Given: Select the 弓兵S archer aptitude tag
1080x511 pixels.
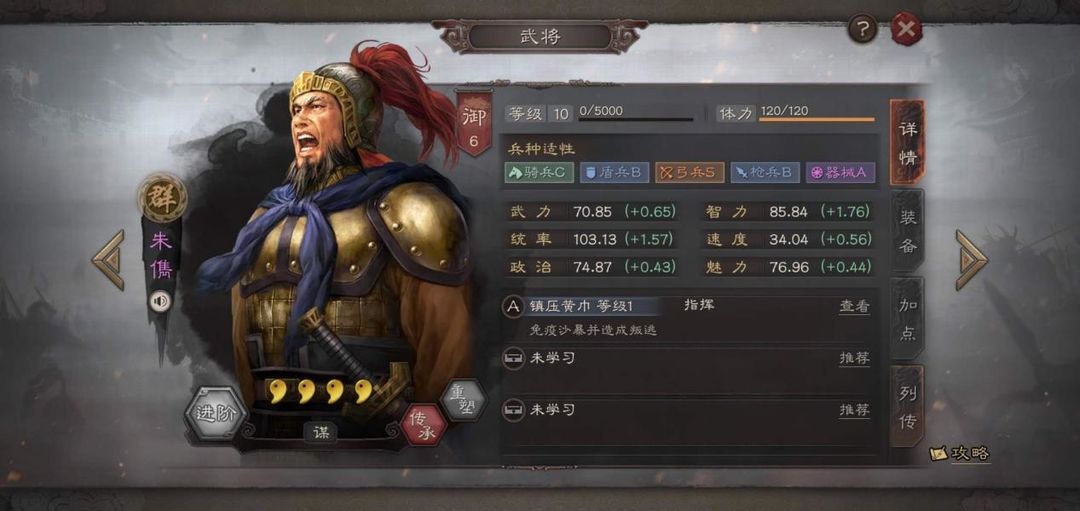Looking at the screenshot, I should point(689,172).
